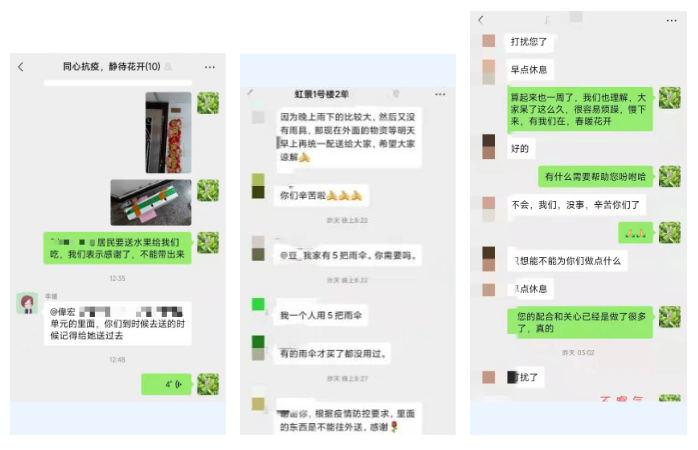Screen dimensions: 698x450
Task: Open options for the 虹景1号楼2单 chat
Action: pos(440,94)
